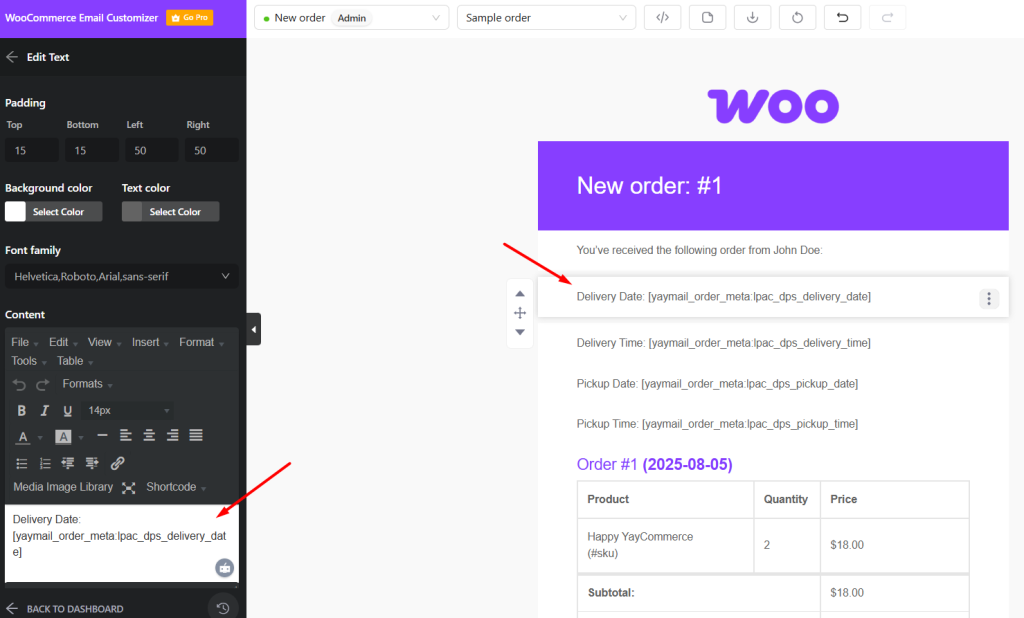Move the Delivery Date block up
Screen dimensions: 1024x618
[520, 294]
